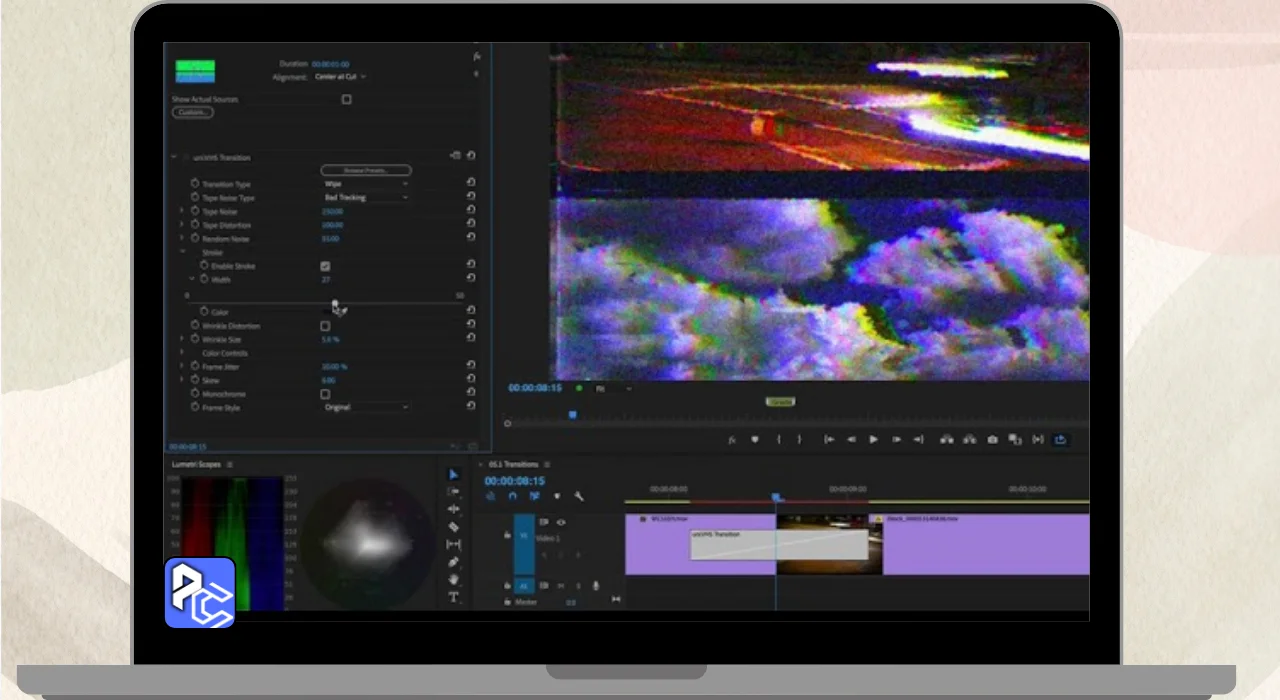This screenshot has width=1280, height=700.
Task: Select the Type tool
Action: tap(453, 597)
